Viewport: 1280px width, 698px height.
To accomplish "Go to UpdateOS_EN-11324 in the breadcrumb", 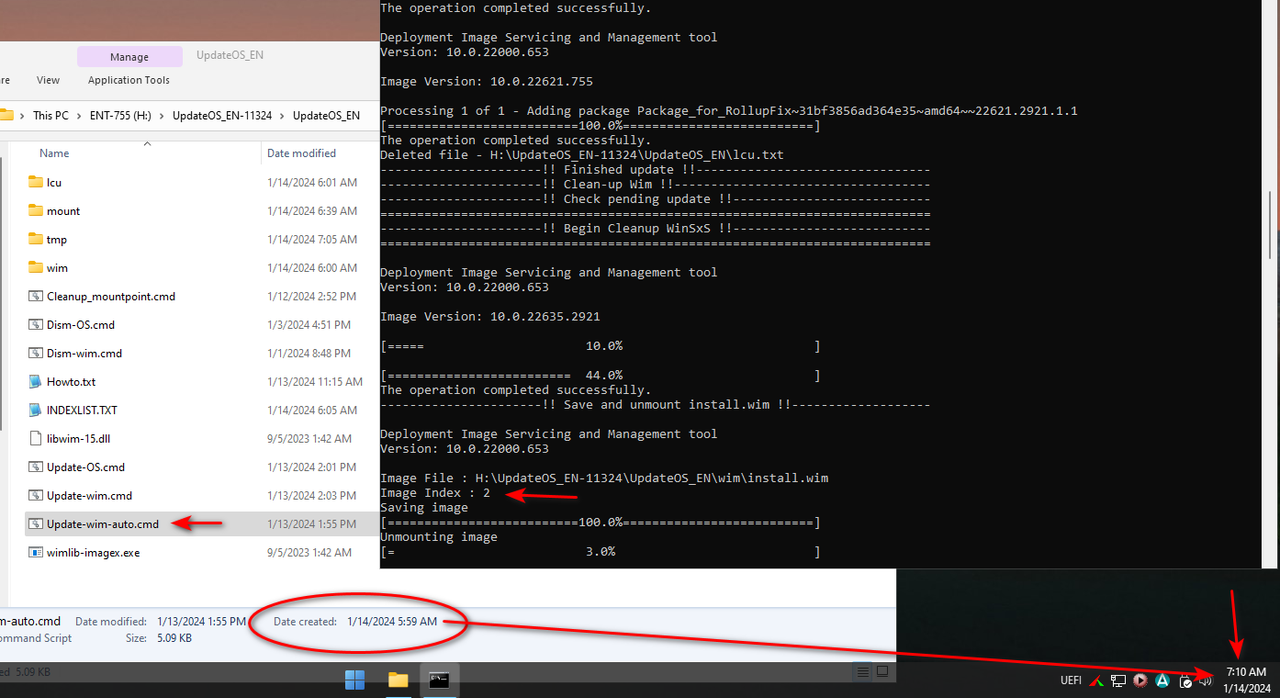I will click(222, 116).
